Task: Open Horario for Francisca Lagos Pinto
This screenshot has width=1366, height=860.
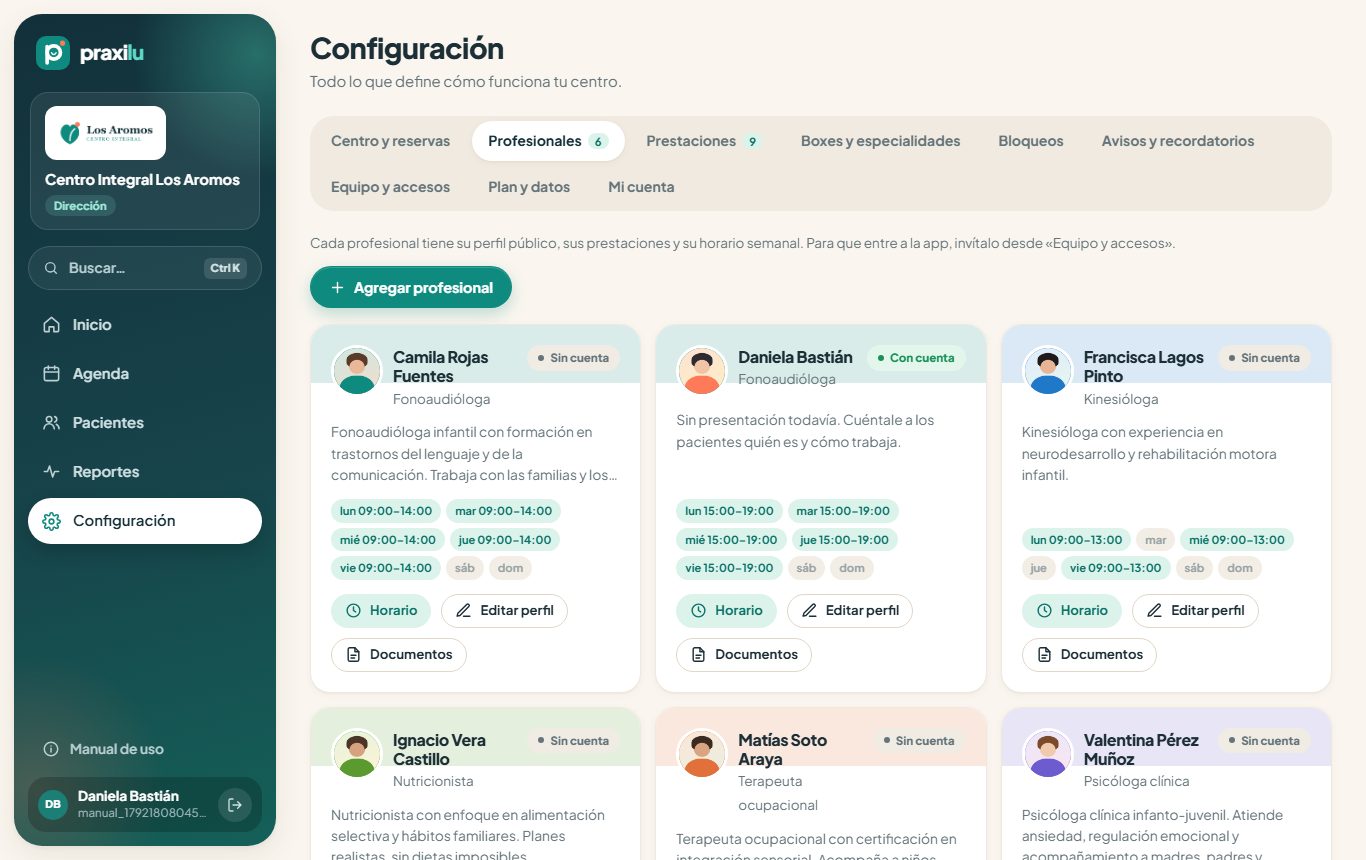Action: [1072, 610]
